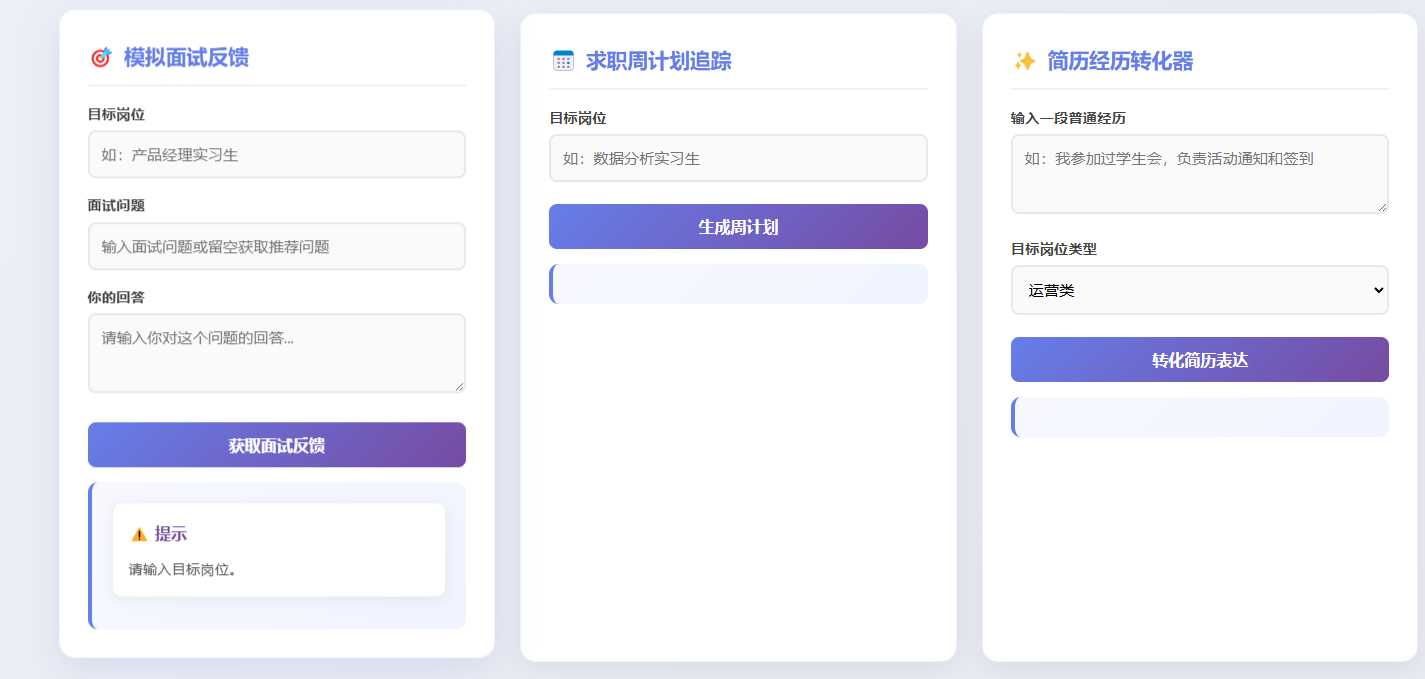Click into the 输入一段普通经历 text area
The image size is (1425, 679).
pyautogui.click(x=1199, y=173)
